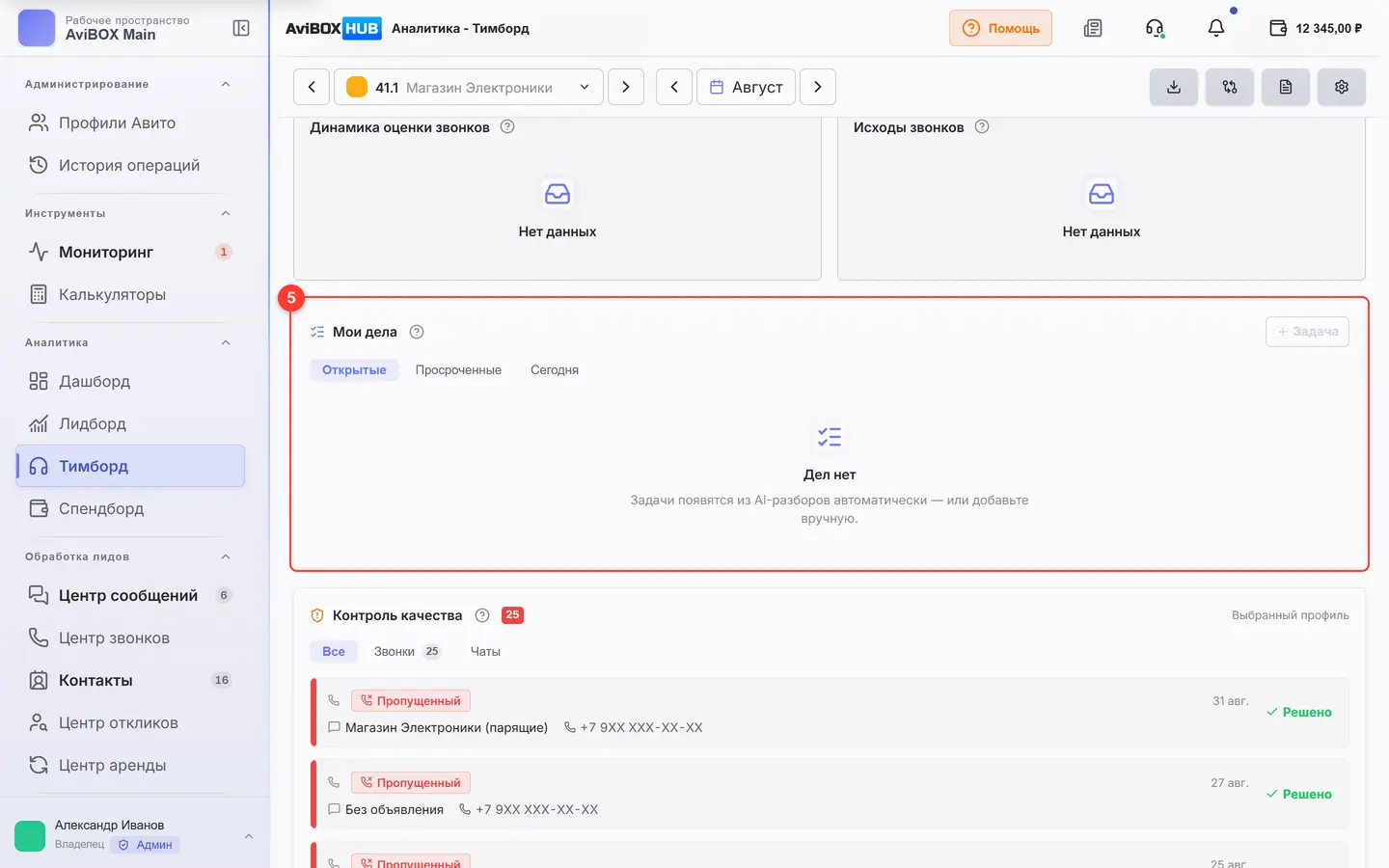Open Профили Авито in sidebar

[129, 122]
